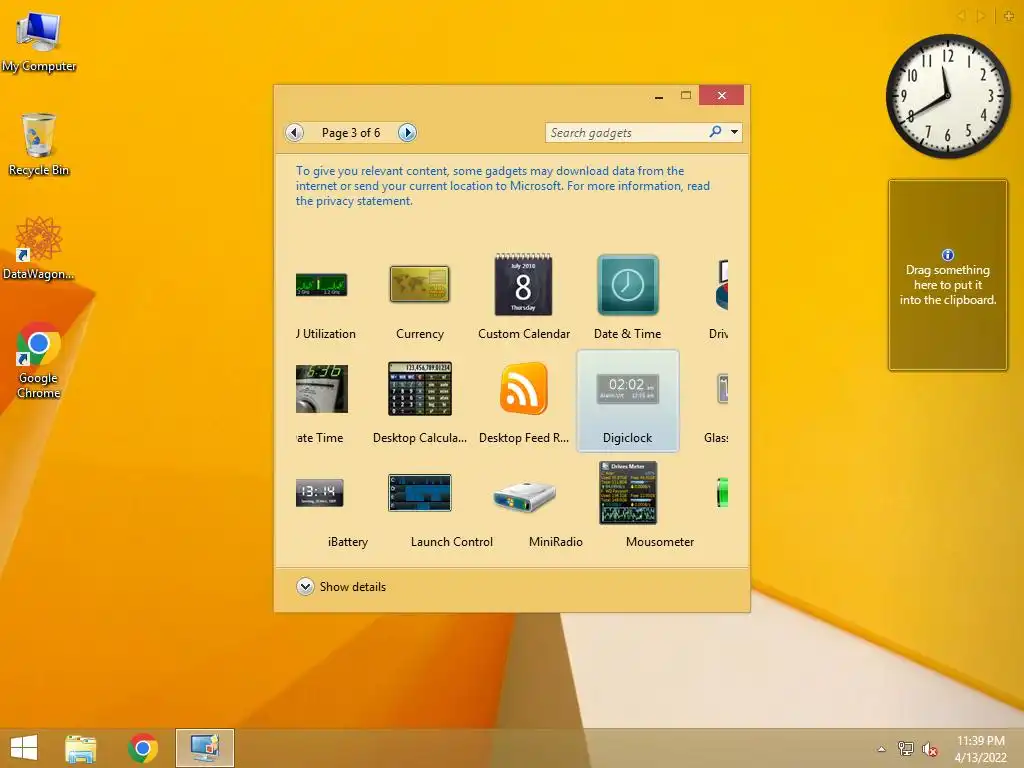This screenshot has height=768, width=1024.
Task: Open the privacy statement link text
Action: pos(353,201)
